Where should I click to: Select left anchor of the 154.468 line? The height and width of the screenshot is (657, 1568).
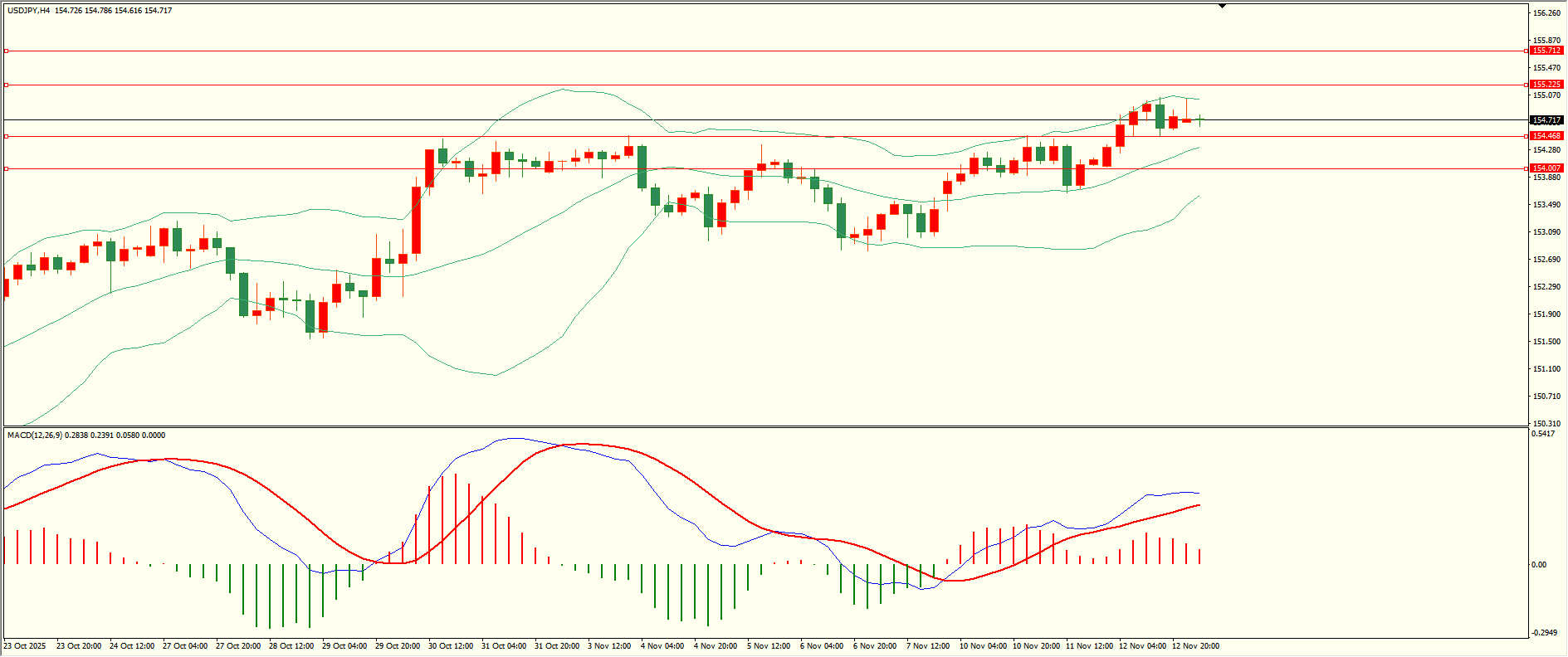pos(7,136)
